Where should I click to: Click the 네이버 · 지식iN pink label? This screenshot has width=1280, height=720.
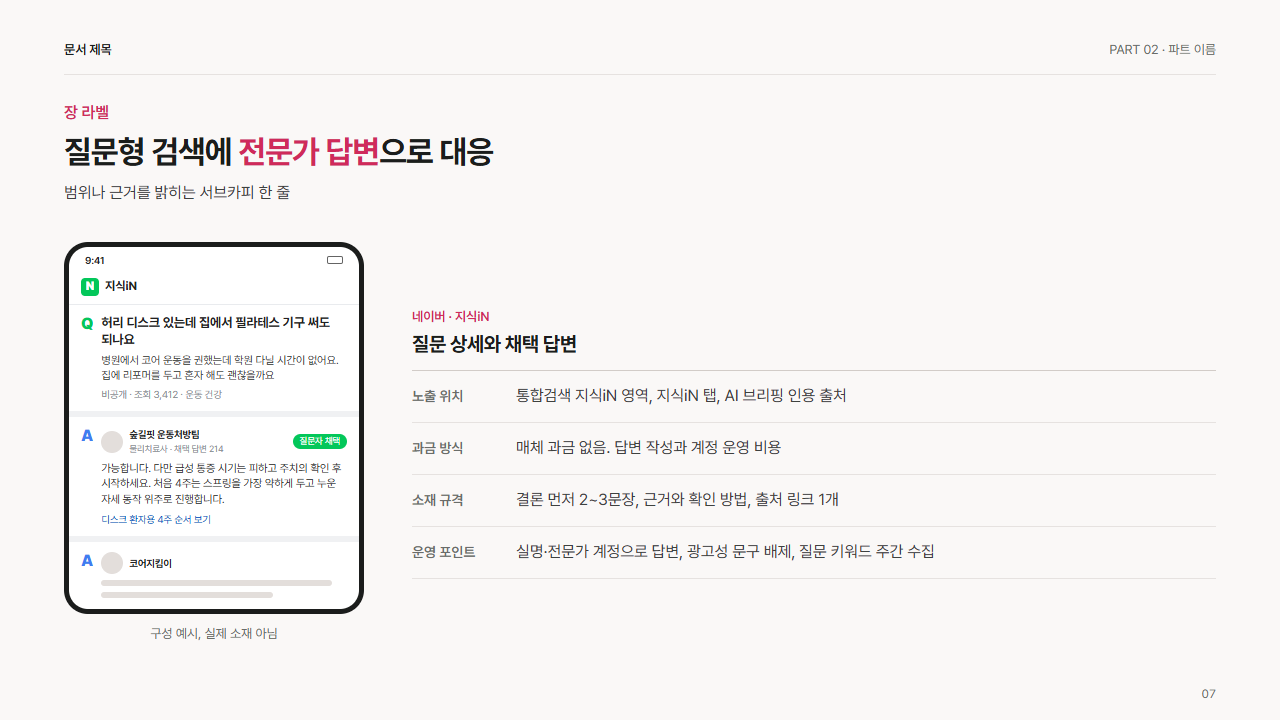451,317
